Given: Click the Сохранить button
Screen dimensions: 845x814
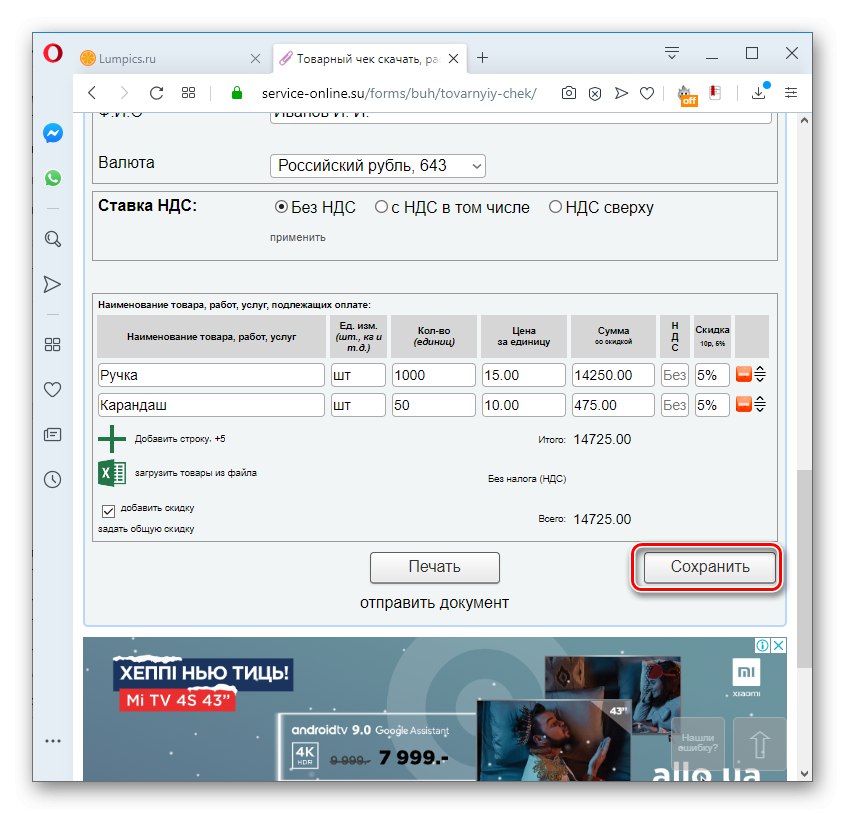Looking at the screenshot, I should pos(710,567).
